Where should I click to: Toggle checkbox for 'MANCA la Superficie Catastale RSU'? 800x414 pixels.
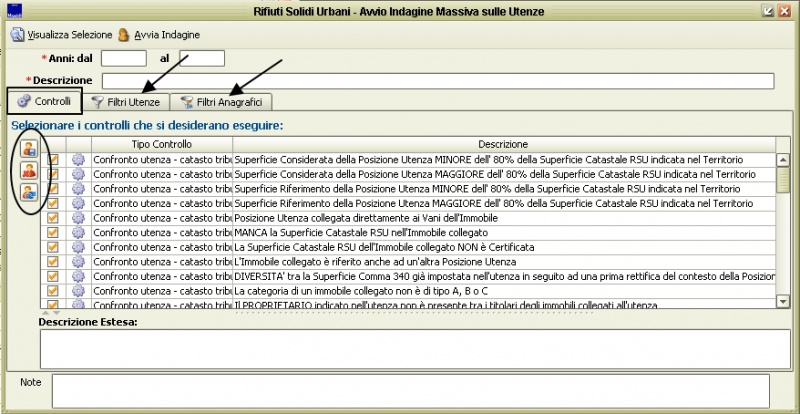(53, 232)
